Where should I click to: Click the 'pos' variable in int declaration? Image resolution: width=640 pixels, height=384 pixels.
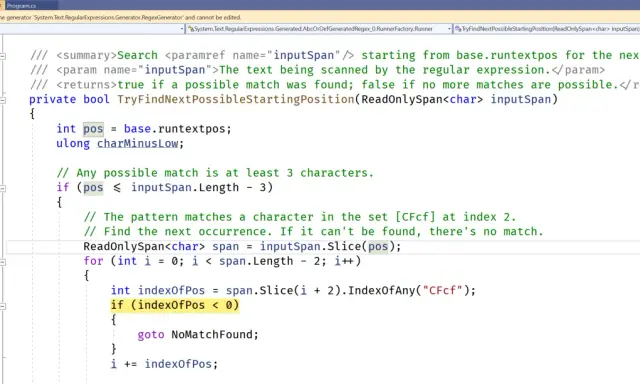pyautogui.click(x=93, y=129)
